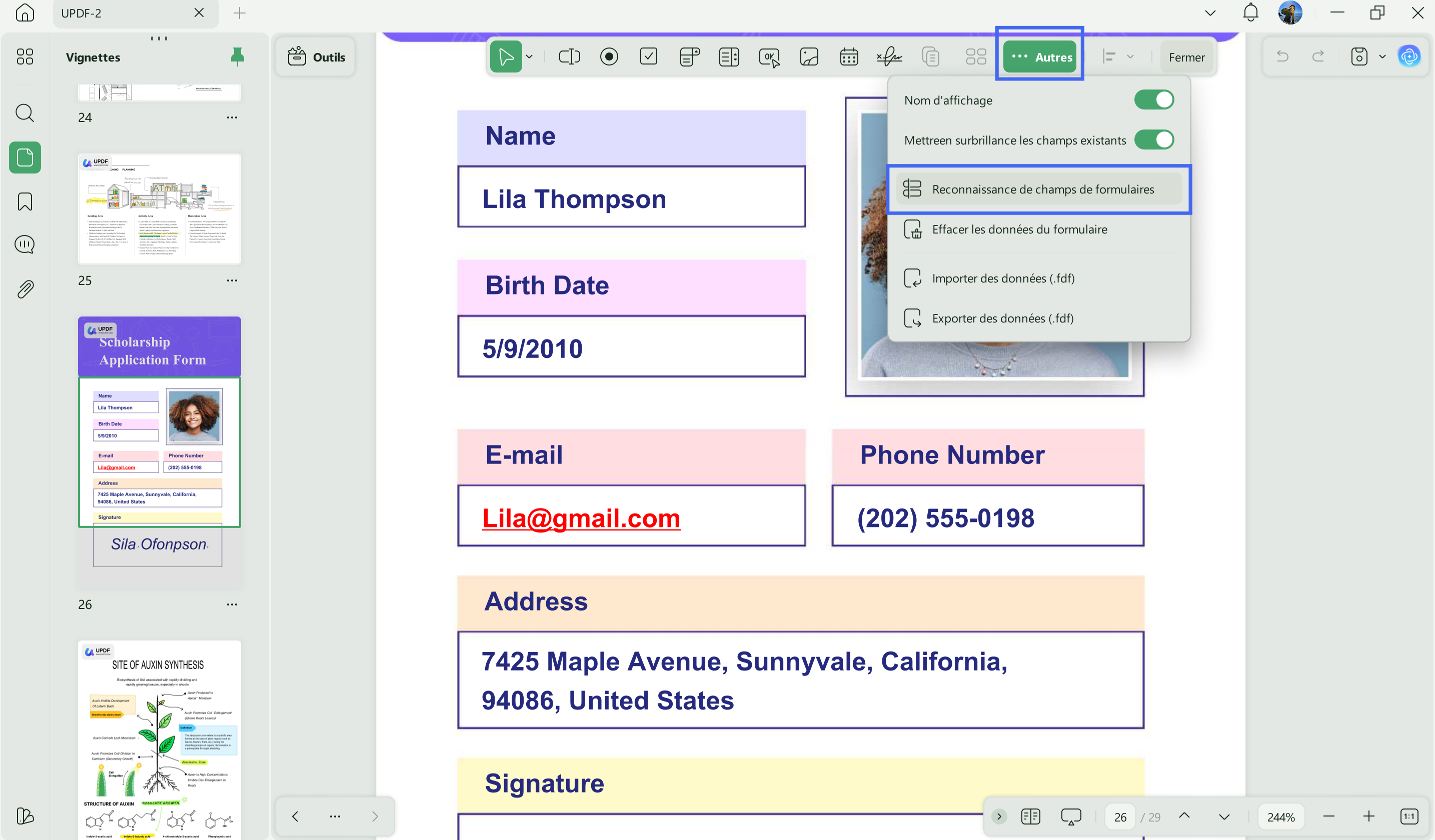This screenshot has width=1435, height=840.
Task: Select the cursor selection tool
Action: [506, 56]
